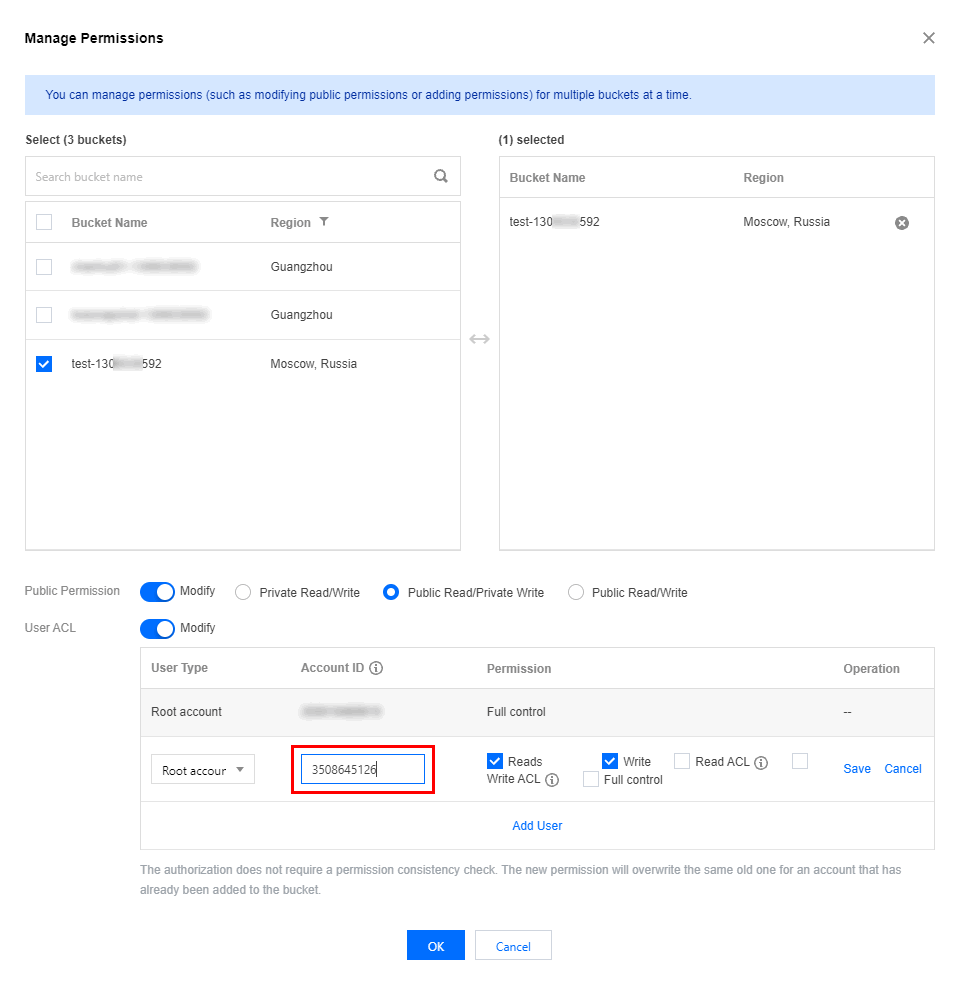Remove the selected test bucket
The height and width of the screenshot is (984, 960).
point(901,223)
